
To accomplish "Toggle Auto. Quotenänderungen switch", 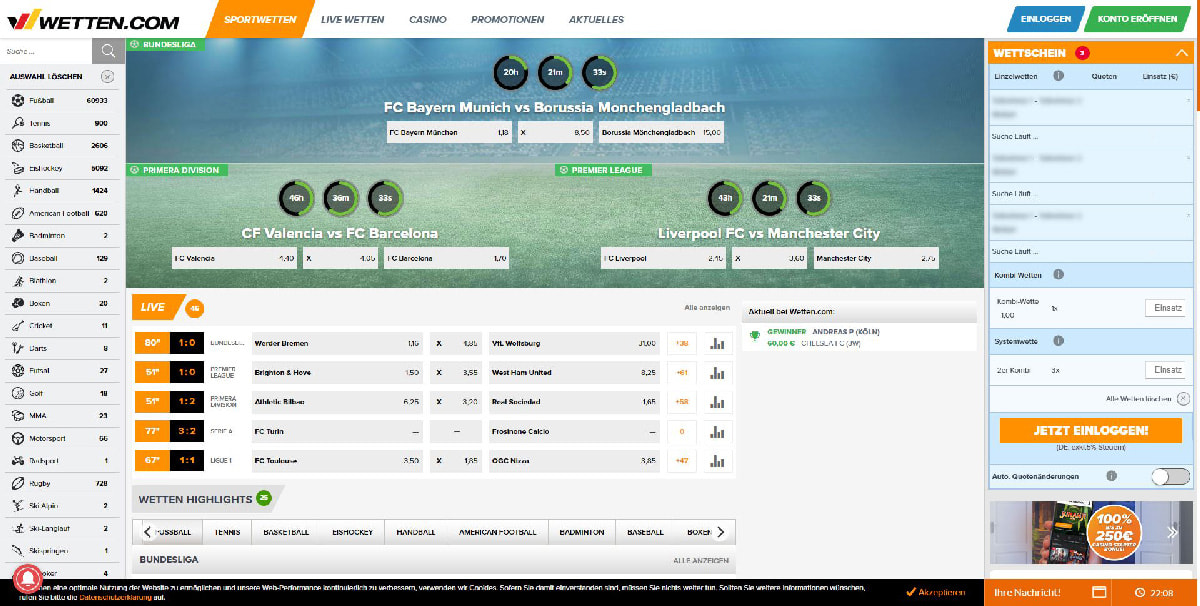I will pyautogui.click(x=1171, y=477).
